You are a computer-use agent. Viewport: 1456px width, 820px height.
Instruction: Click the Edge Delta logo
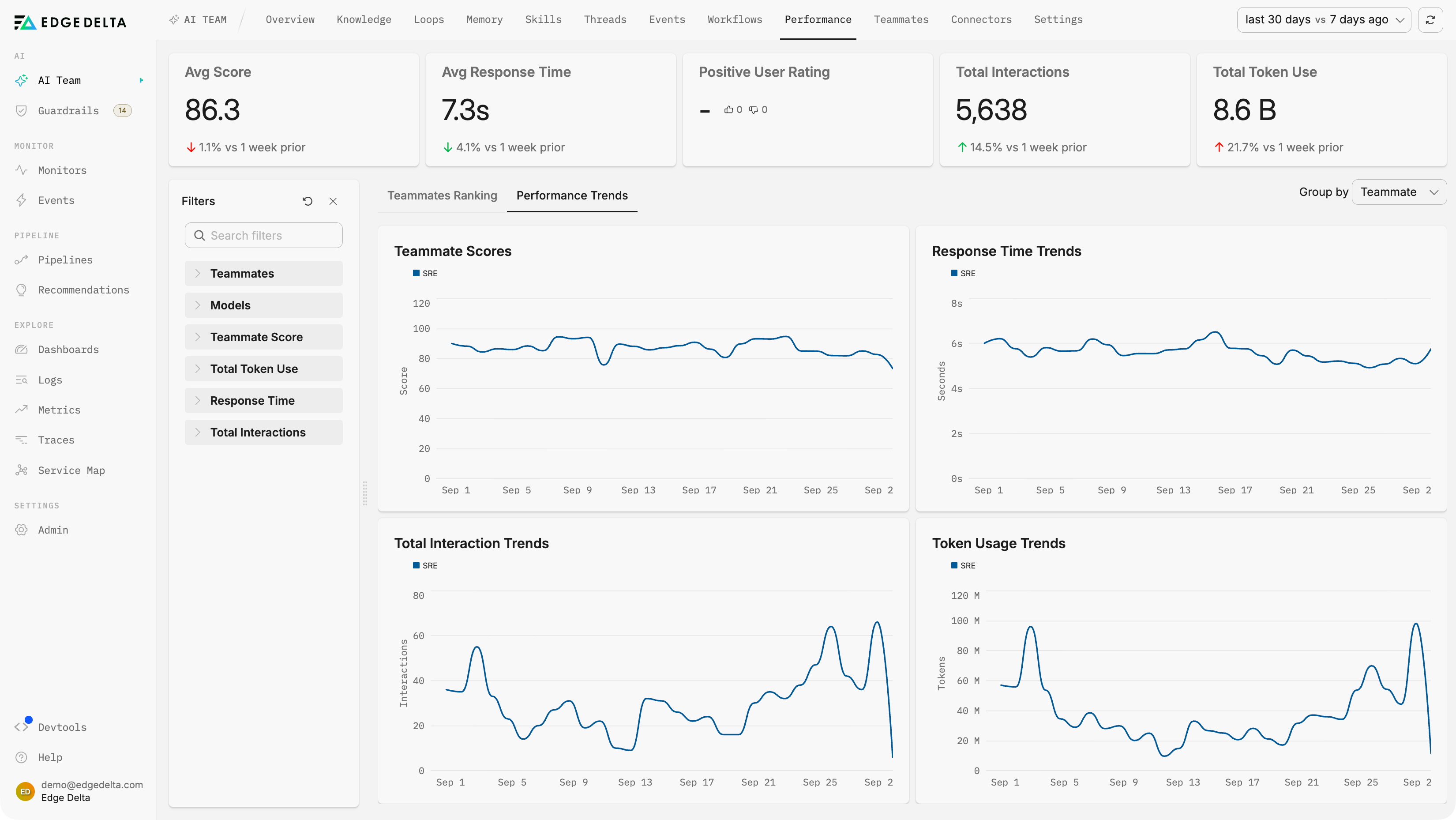(x=70, y=22)
